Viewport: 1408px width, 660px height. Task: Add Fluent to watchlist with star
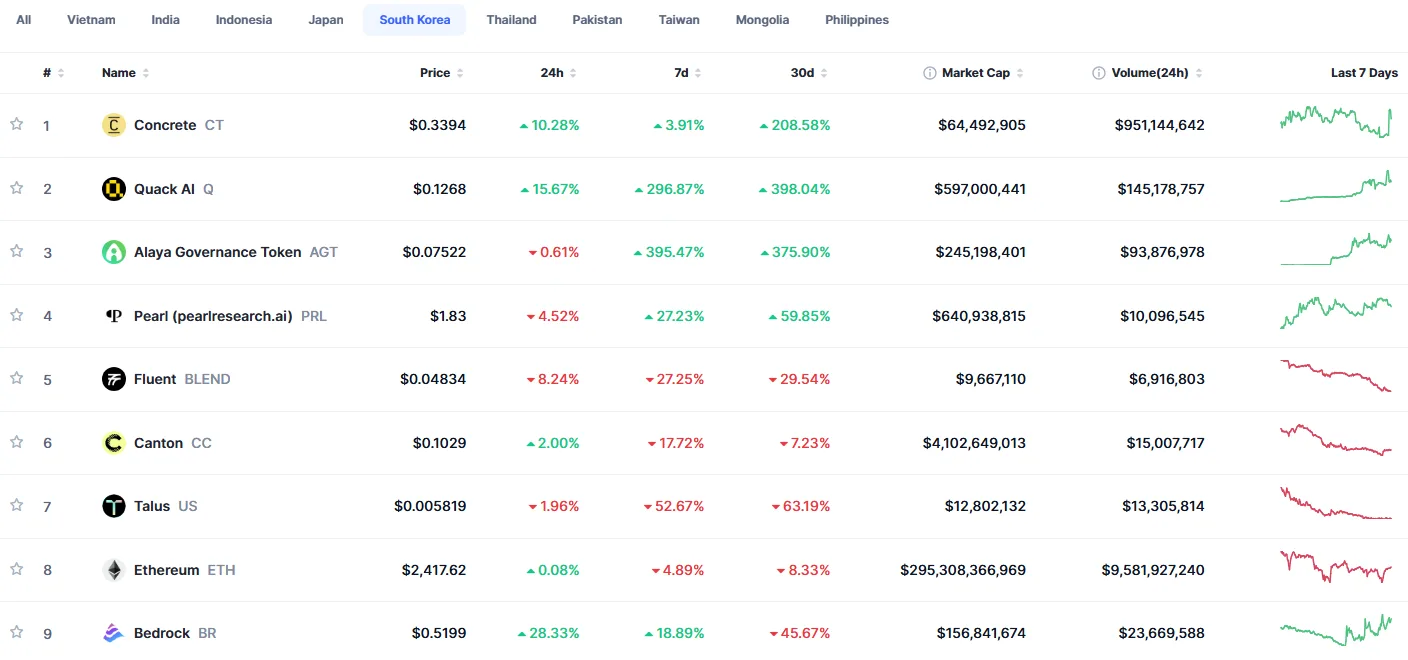(16, 378)
